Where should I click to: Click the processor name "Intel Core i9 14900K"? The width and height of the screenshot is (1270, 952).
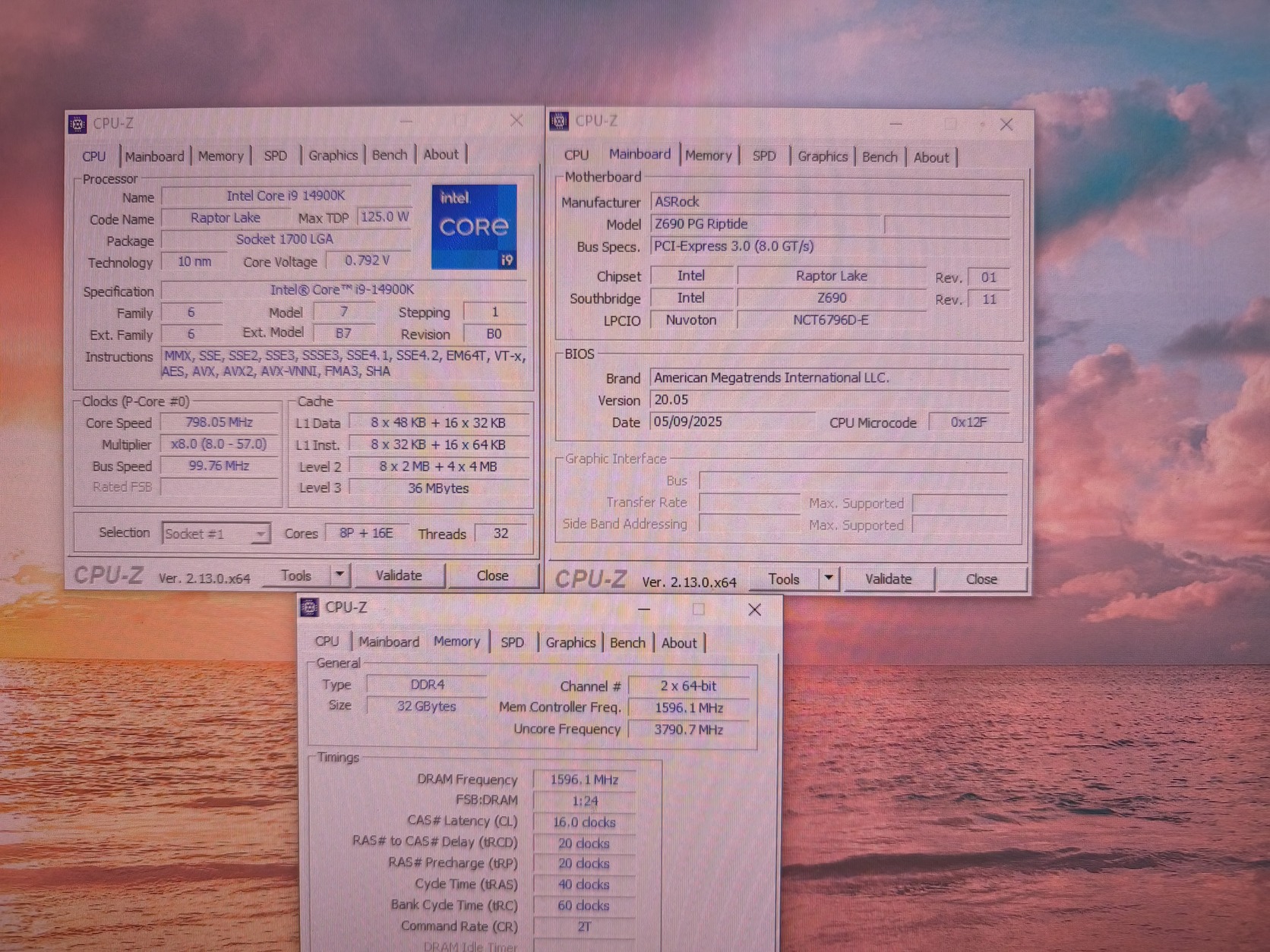(x=286, y=196)
